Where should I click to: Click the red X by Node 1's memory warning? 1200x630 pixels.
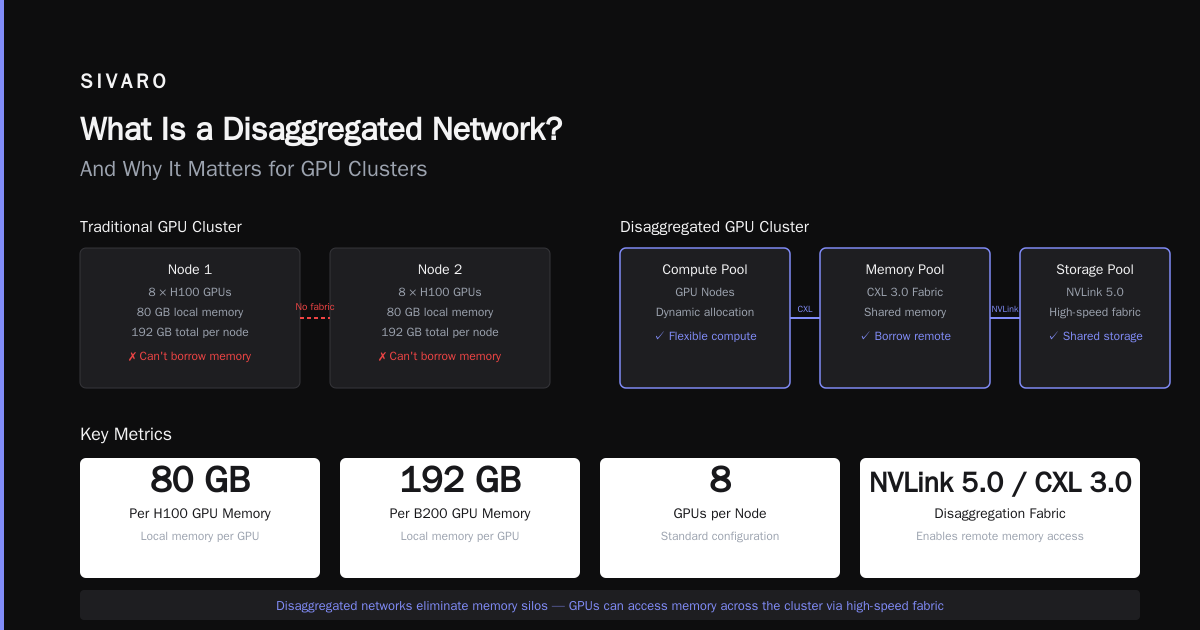[132, 357]
